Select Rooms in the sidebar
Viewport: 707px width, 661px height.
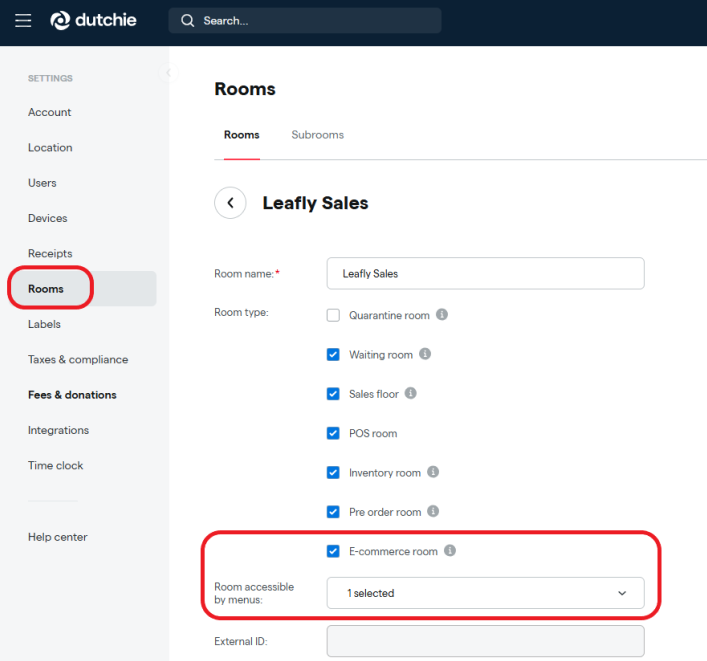(84, 289)
